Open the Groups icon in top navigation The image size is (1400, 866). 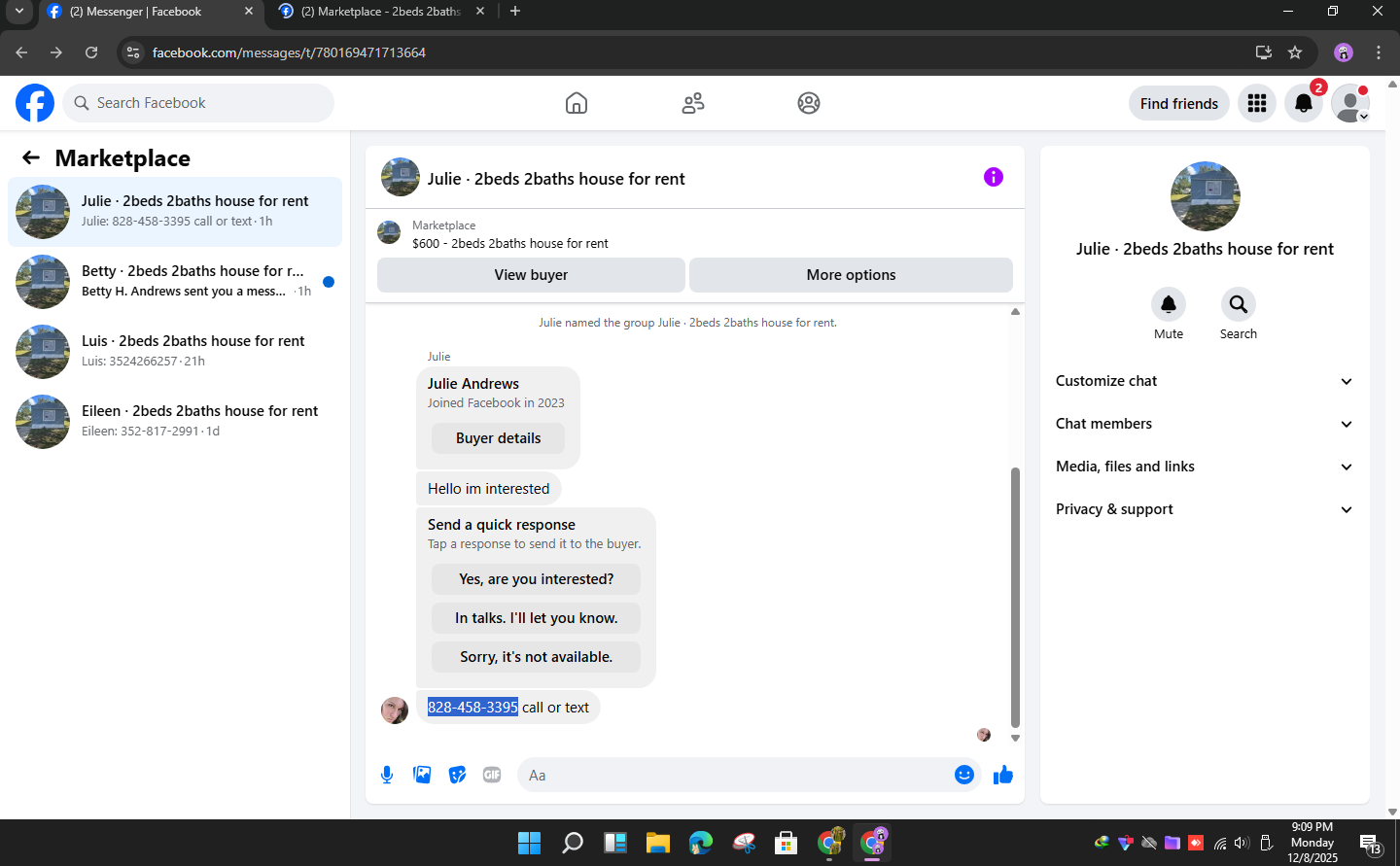click(x=809, y=103)
